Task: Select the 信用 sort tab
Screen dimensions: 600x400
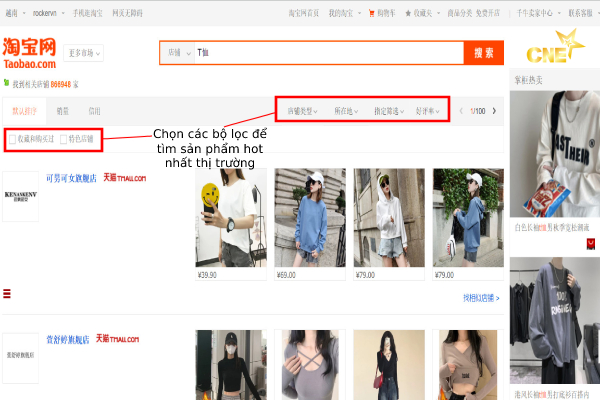Action: click(x=94, y=111)
